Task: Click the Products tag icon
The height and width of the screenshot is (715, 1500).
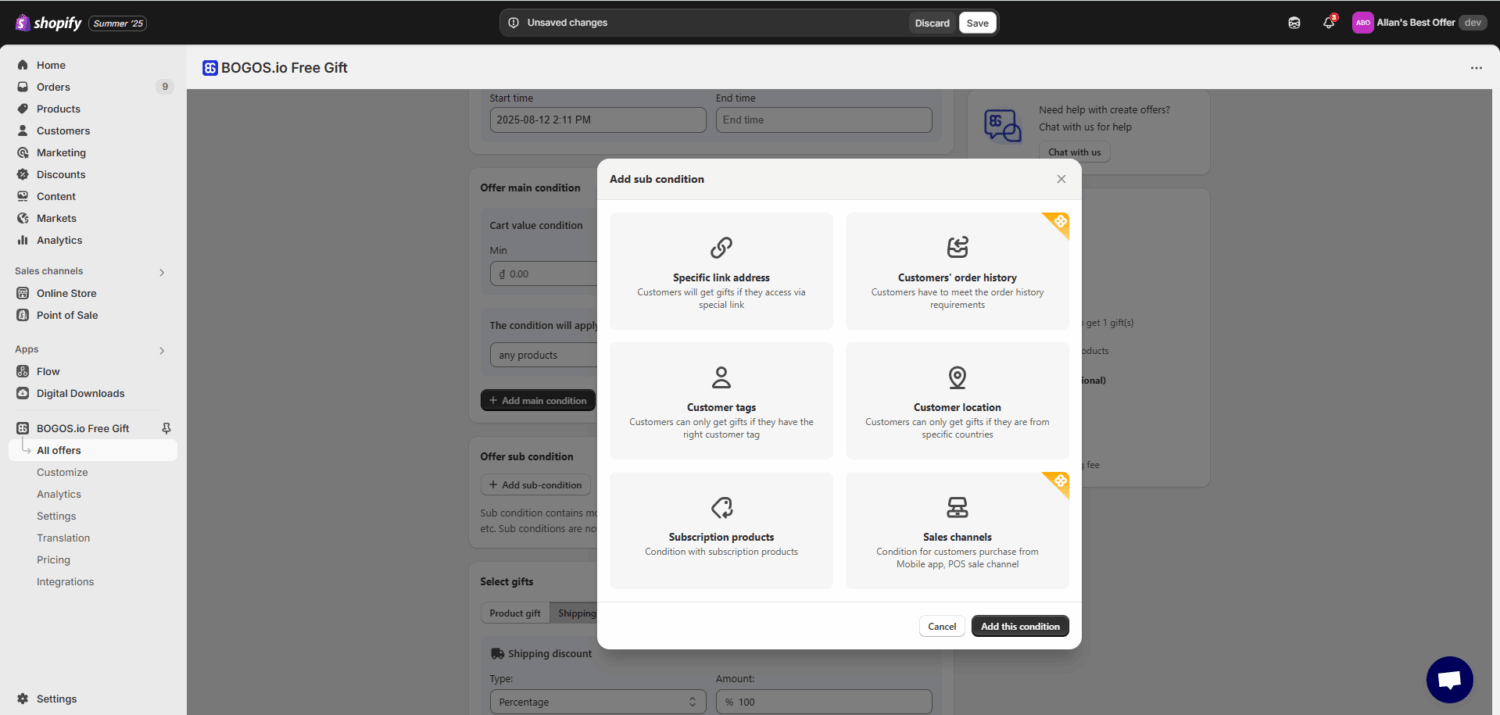Action: coord(23,109)
